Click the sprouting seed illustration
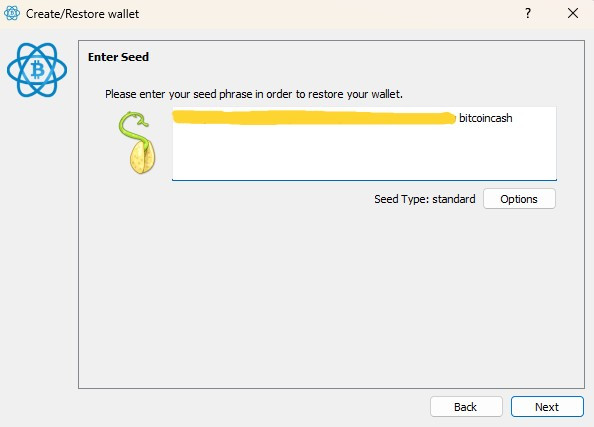 point(137,142)
